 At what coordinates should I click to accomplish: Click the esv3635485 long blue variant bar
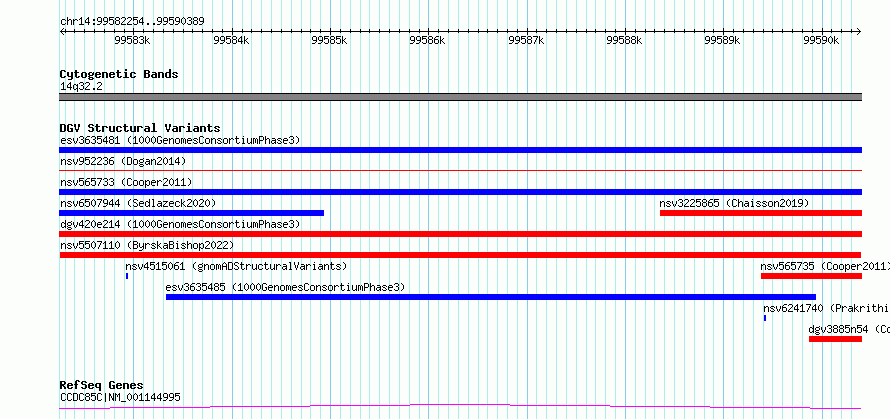click(491, 297)
